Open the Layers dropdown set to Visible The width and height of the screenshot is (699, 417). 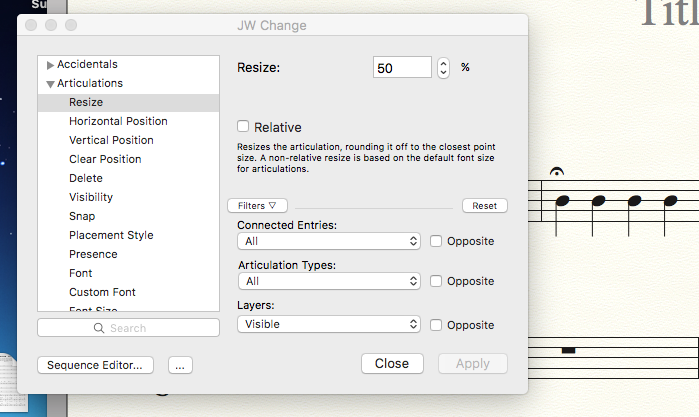(x=328, y=325)
